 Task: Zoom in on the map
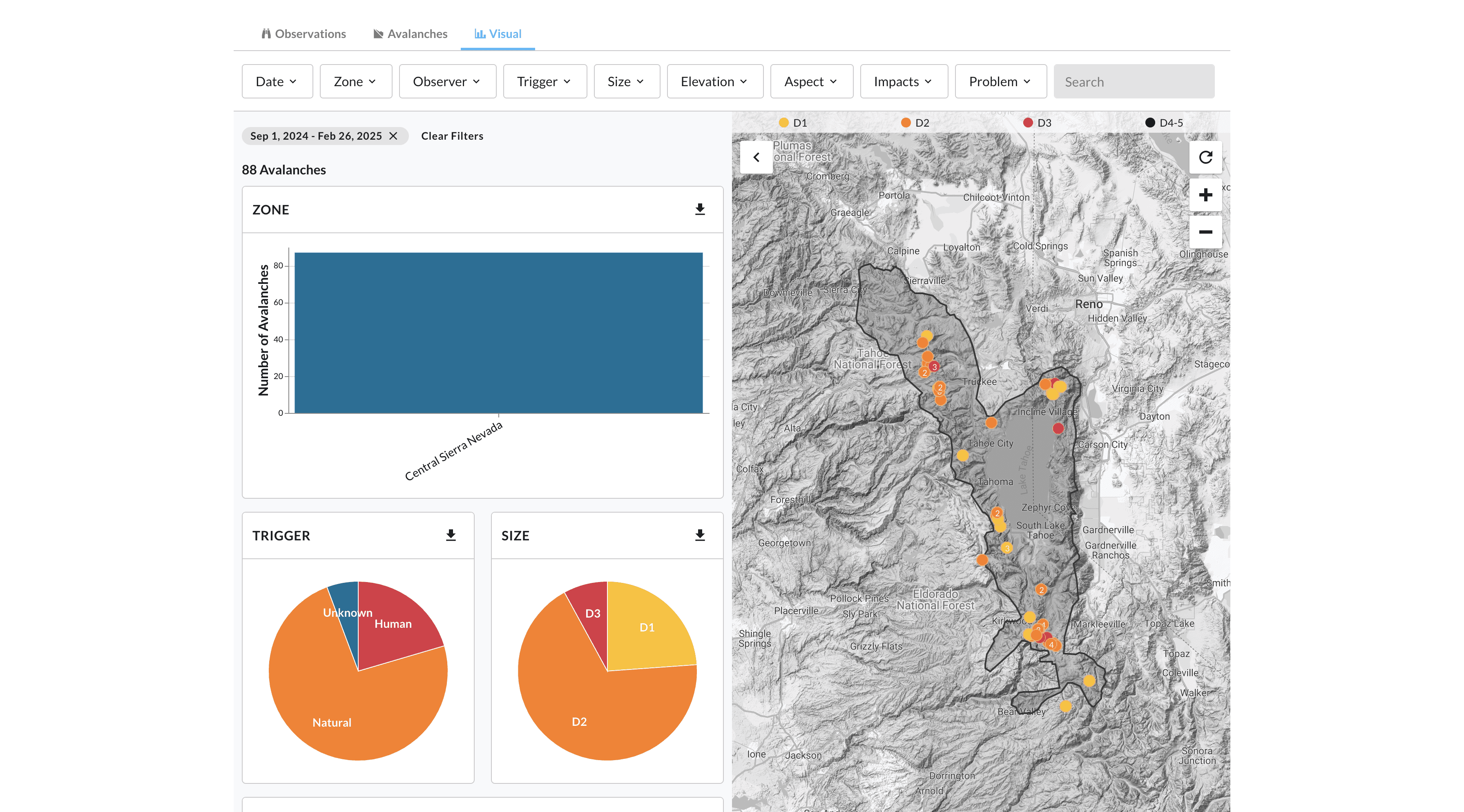pyautogui.click(x=1205, y=195)
